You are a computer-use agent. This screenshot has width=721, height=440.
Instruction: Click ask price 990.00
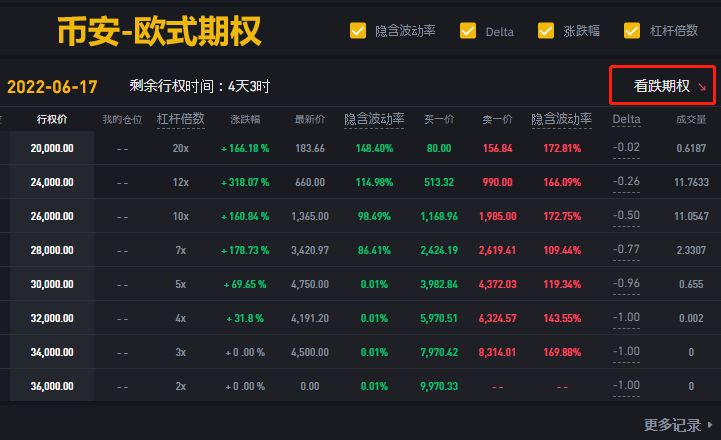point(498,182)
